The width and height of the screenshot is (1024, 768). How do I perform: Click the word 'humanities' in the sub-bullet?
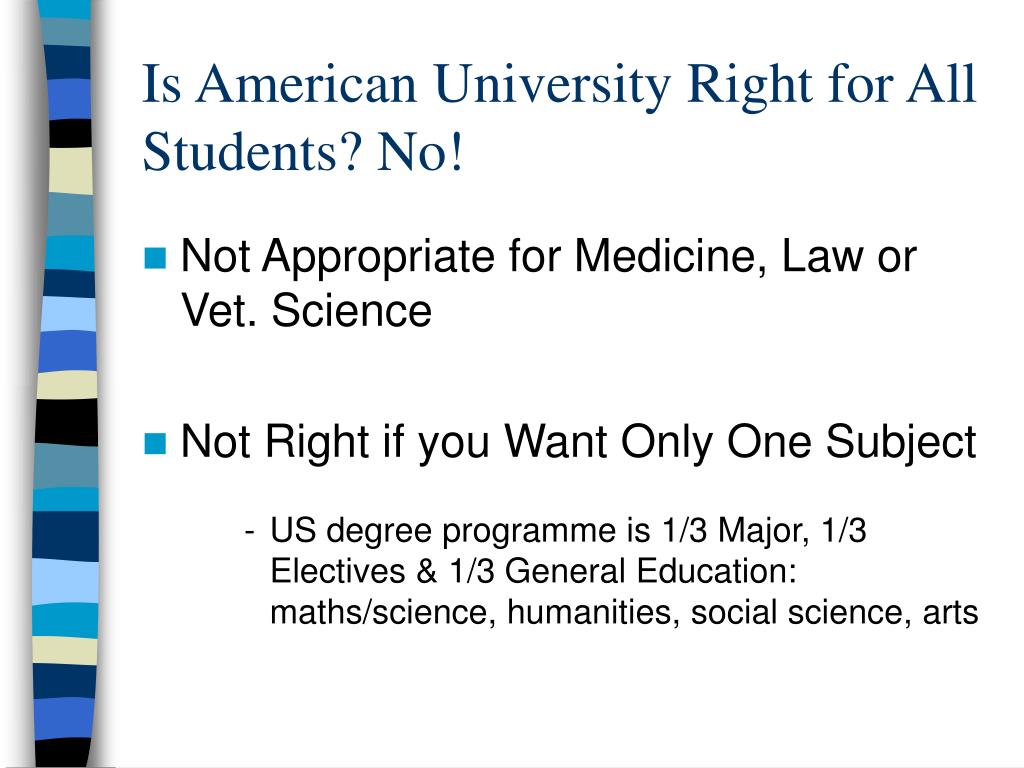coord(593,613)
